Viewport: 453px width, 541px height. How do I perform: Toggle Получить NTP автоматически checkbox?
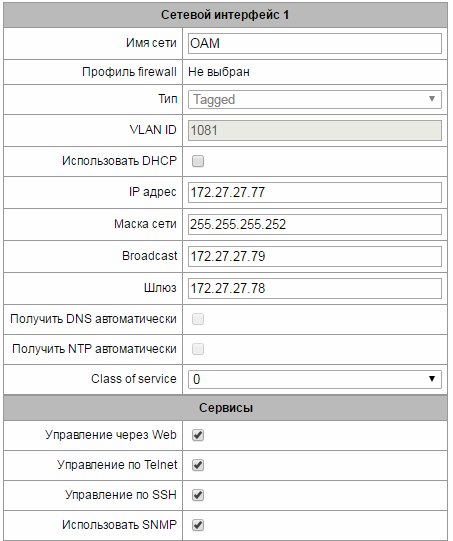point(198,349)
